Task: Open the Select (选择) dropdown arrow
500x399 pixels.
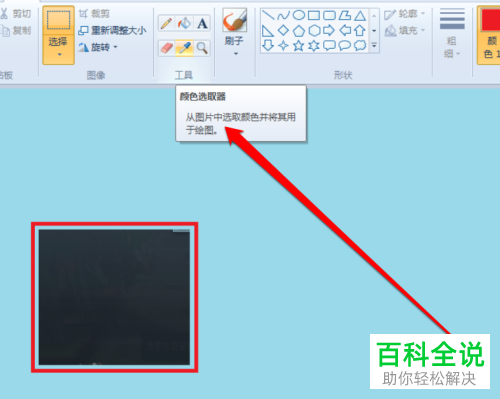Action: 59,54
